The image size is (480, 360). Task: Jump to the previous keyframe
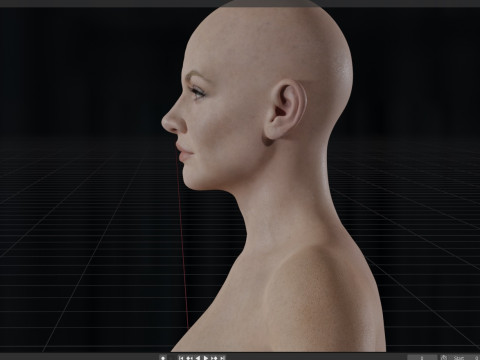189,358
